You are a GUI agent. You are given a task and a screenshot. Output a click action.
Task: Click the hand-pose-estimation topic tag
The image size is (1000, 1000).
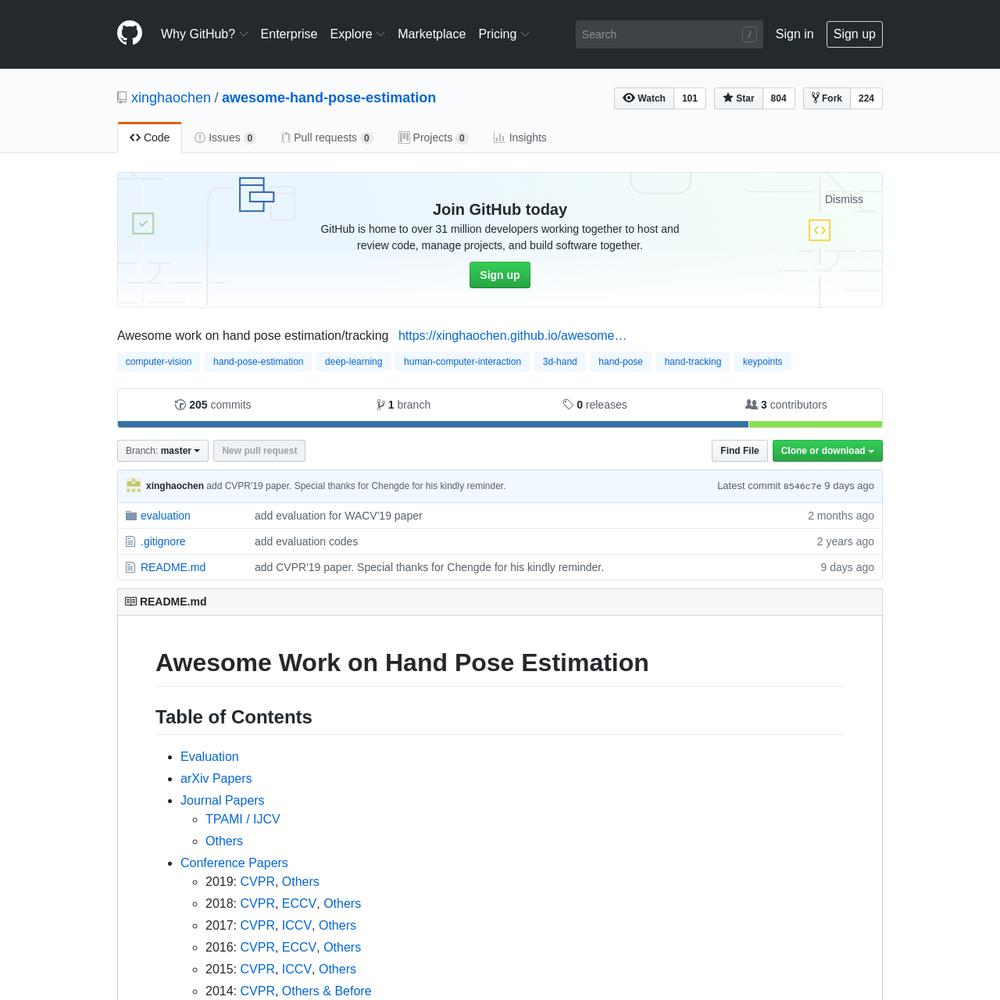pos(258,362)
